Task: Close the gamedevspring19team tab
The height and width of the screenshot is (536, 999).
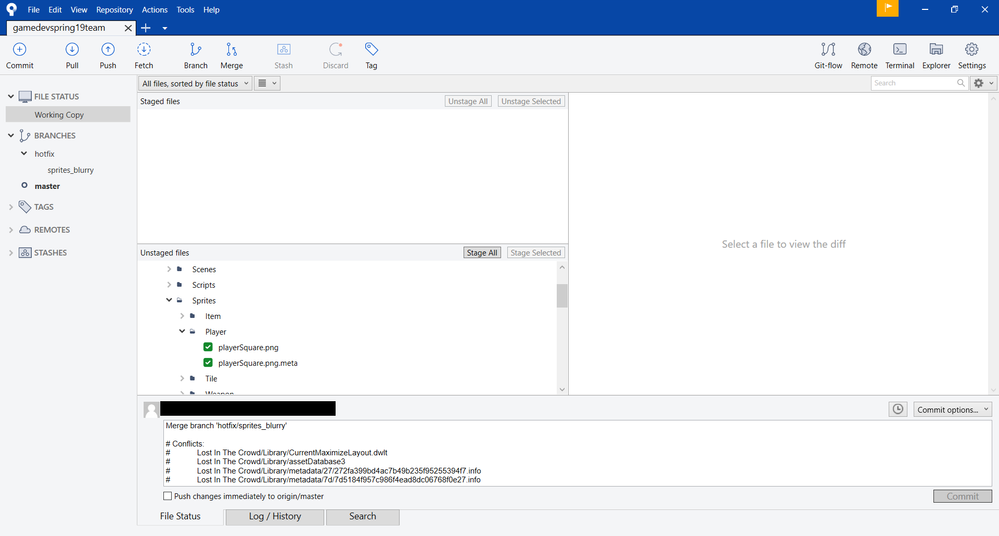Action: tap(128, 28)
